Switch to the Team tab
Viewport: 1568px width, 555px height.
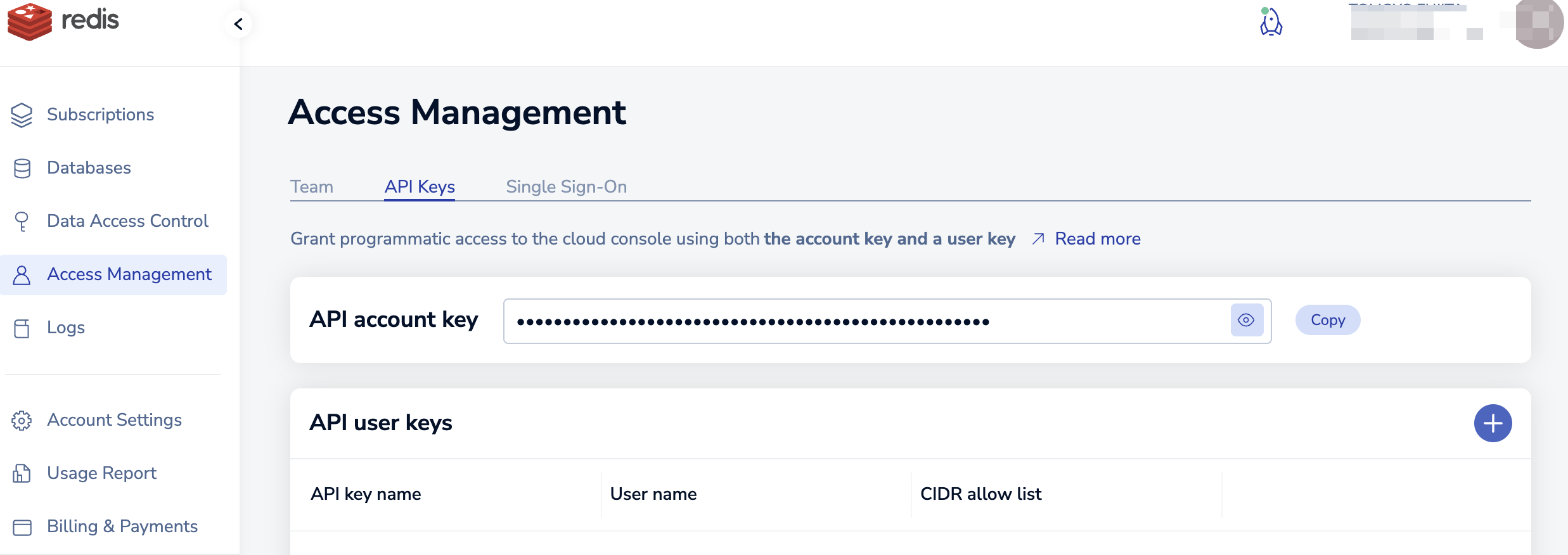click(x=311, y=187)
